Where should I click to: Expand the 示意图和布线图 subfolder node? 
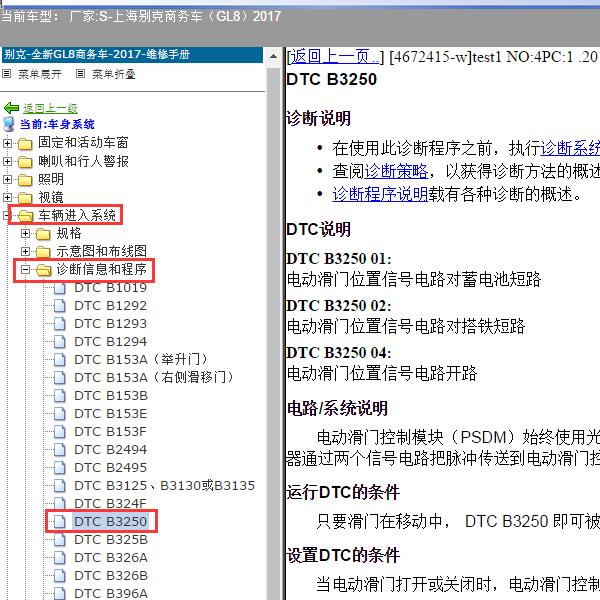click(x=25, y=251)
